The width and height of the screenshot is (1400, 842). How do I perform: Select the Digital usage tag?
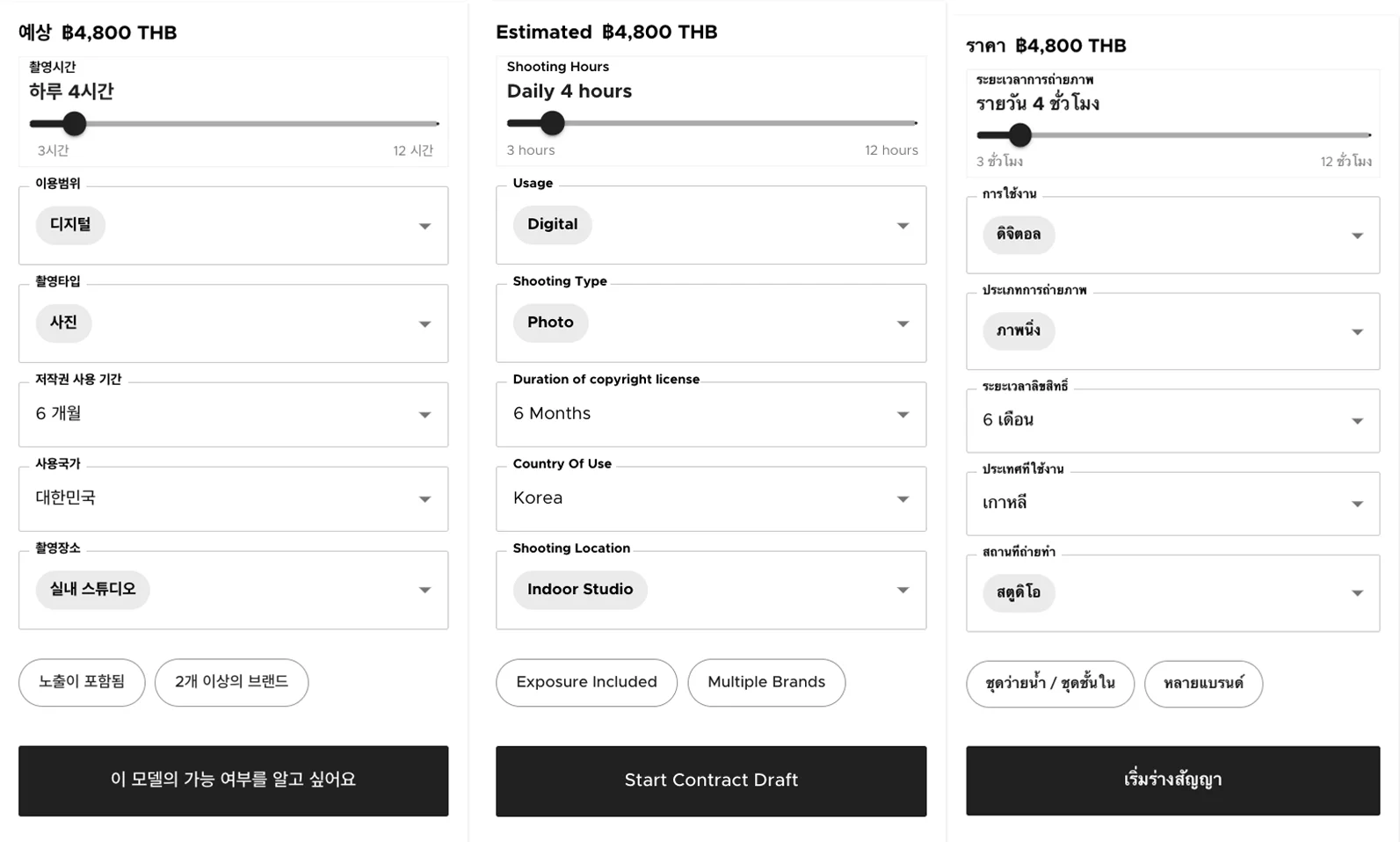tap(553, 225)
